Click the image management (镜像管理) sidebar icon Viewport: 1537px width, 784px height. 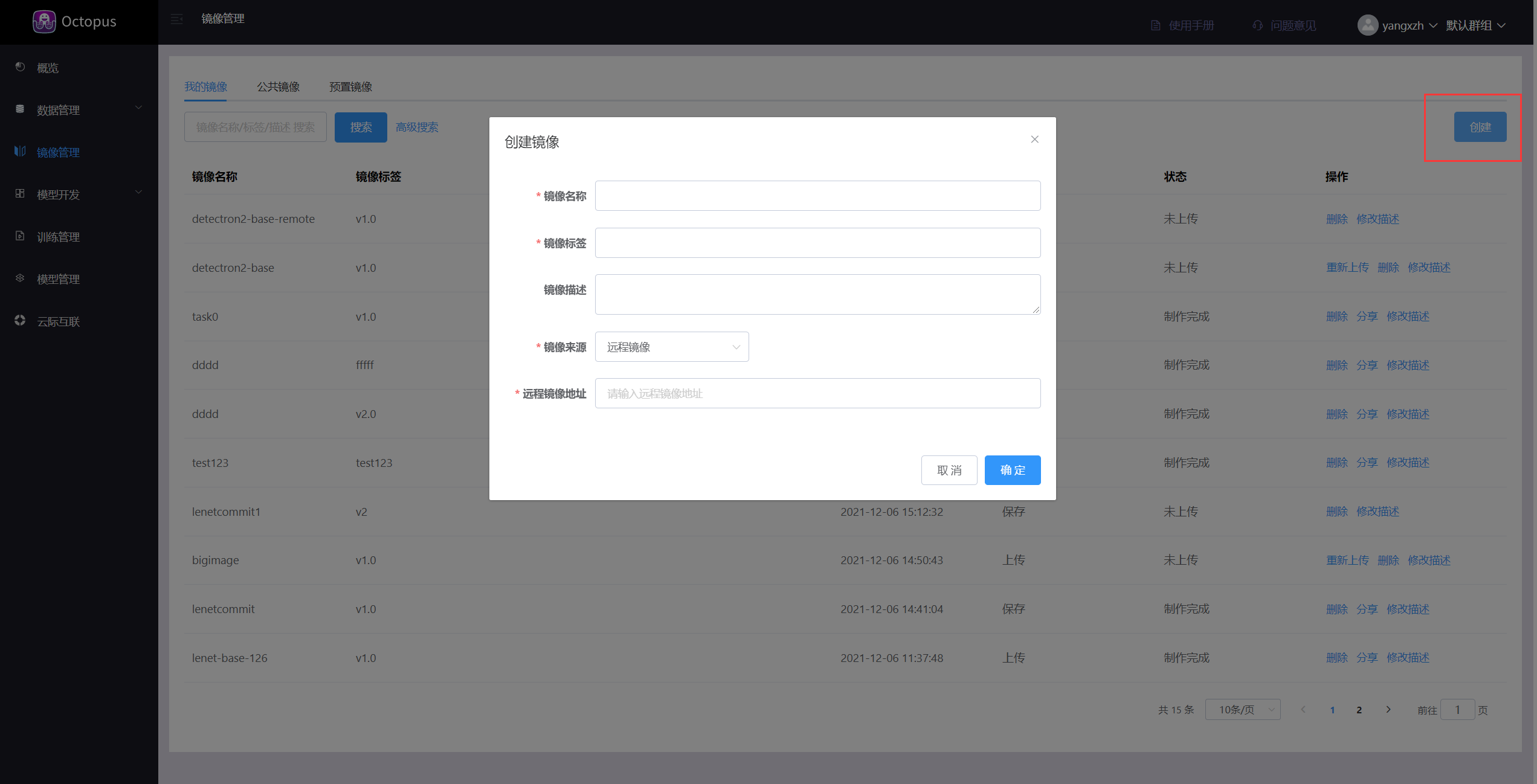tap(20, 152)
